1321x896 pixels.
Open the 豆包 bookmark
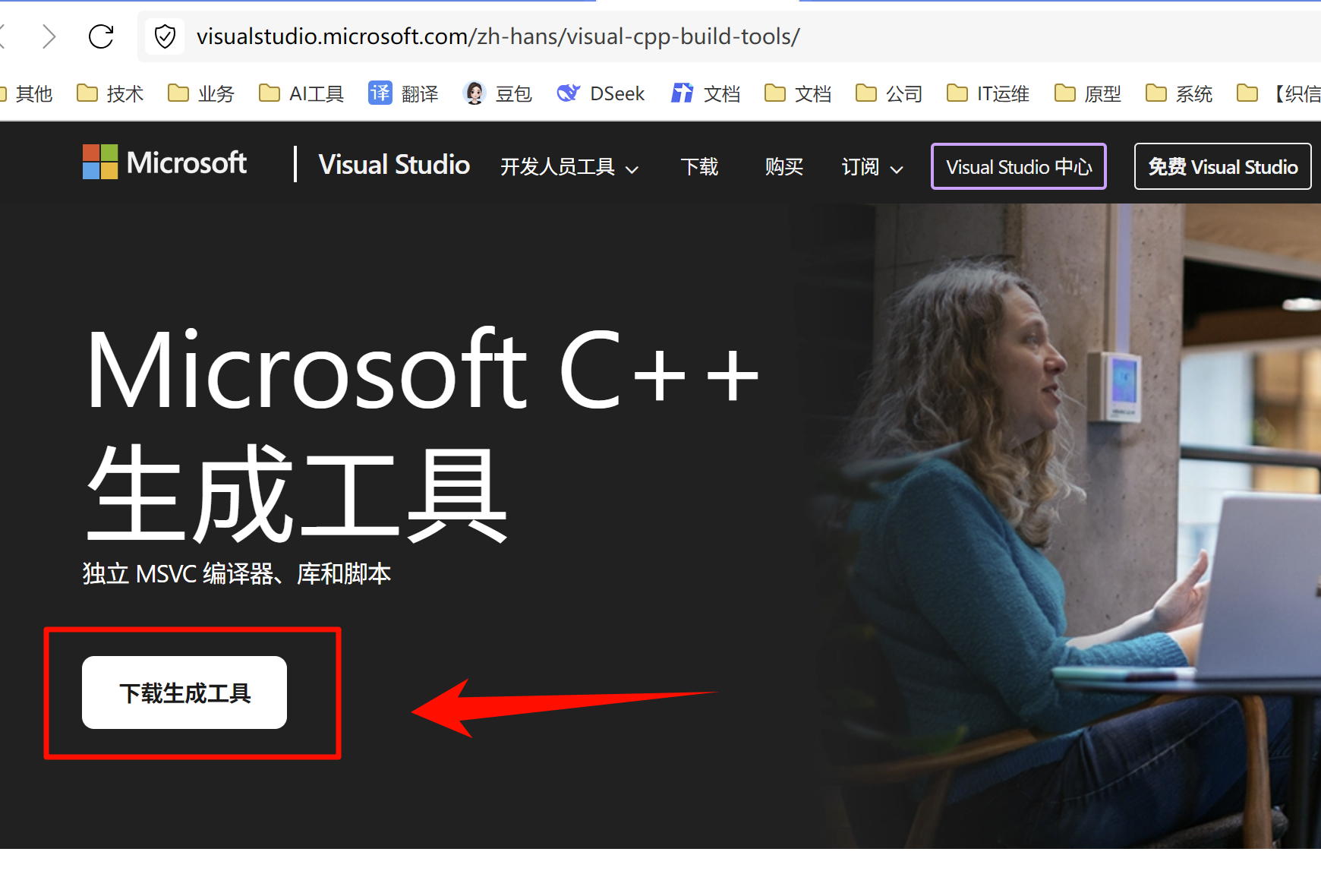click(497, 93)
